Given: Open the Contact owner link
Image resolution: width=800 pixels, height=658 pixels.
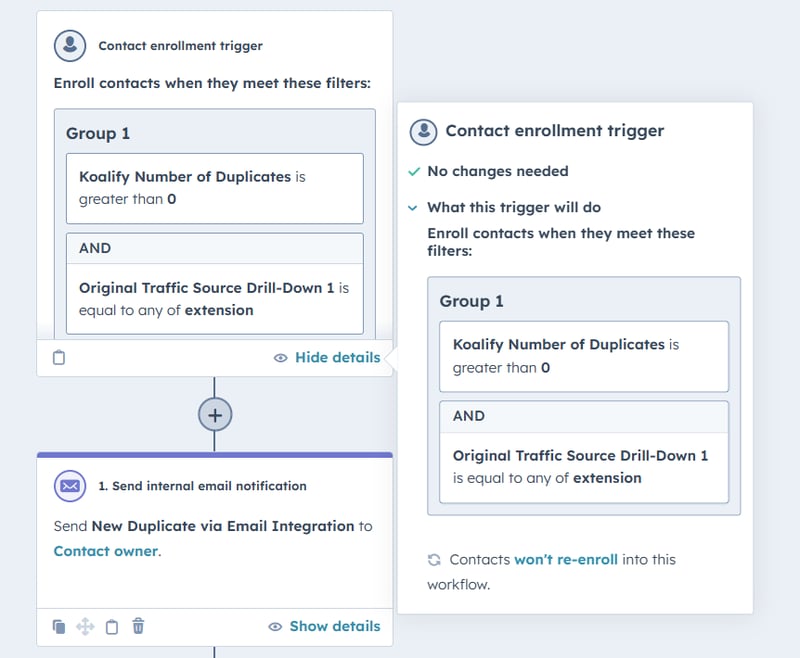Looking at the screenshot, I should click(105, 551).
